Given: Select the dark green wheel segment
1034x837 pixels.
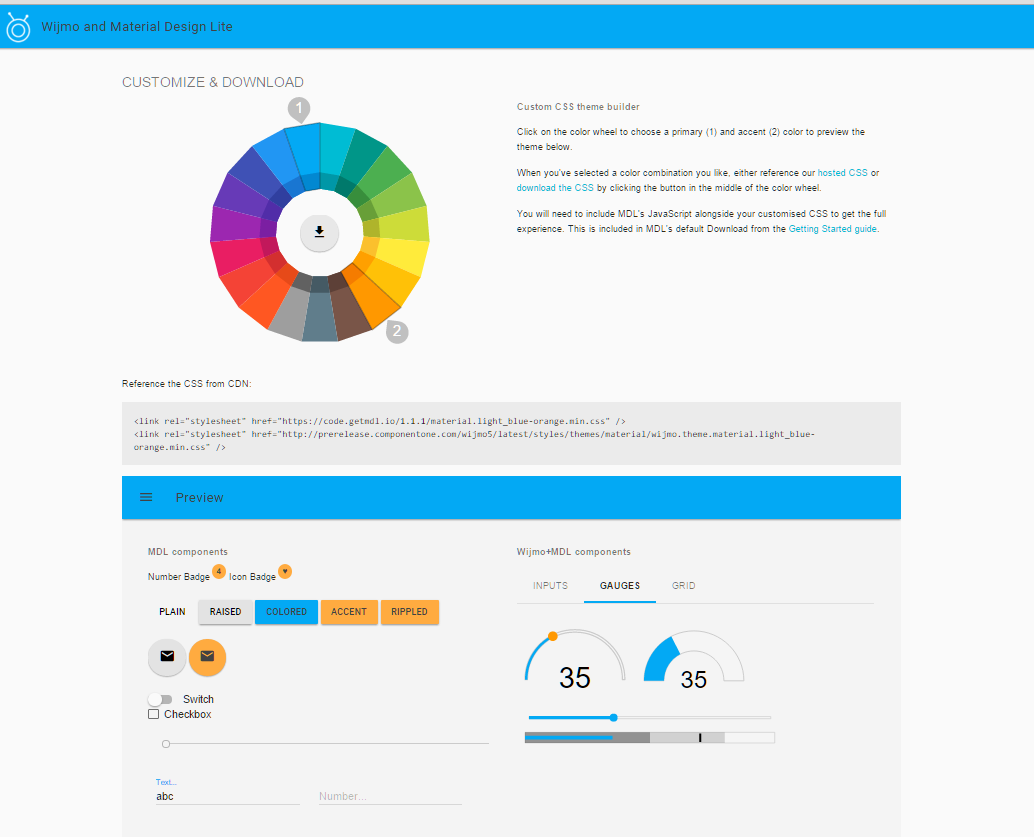Looking at the screenshot, I should pos(382,175).
